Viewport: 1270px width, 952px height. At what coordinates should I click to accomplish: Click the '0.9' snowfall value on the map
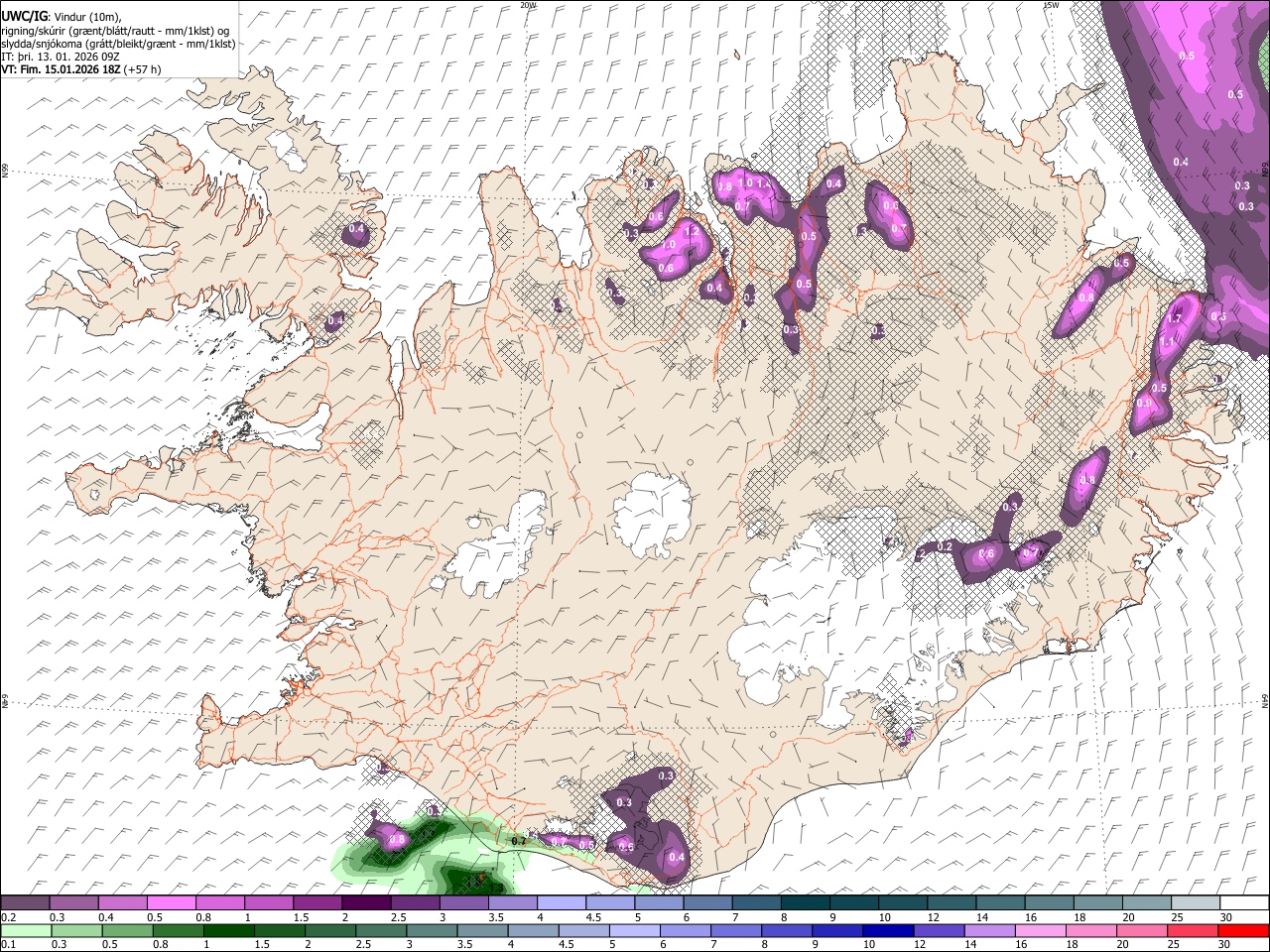point(1144,404)
